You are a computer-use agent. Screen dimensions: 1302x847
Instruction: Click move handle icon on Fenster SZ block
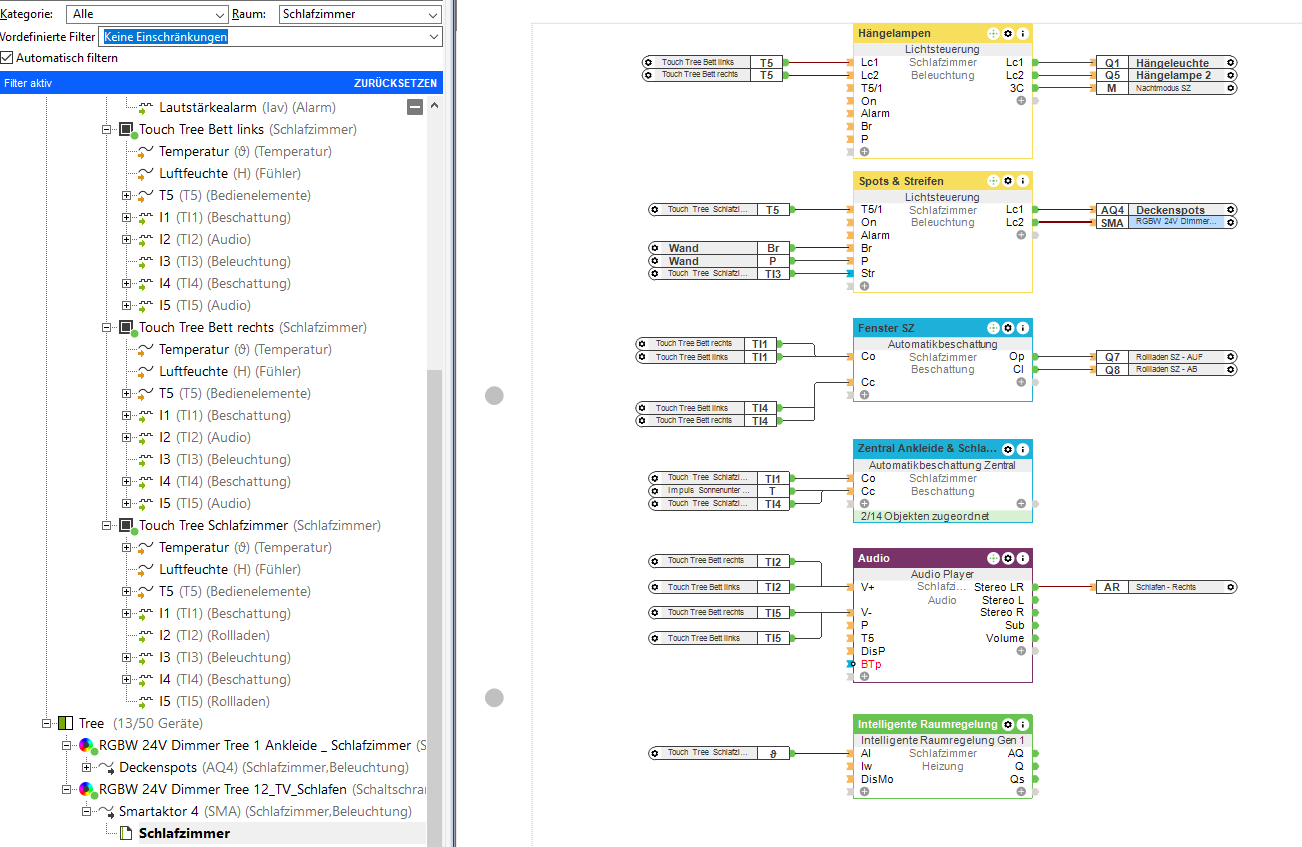pyautogui.click(x=993, y=327)
